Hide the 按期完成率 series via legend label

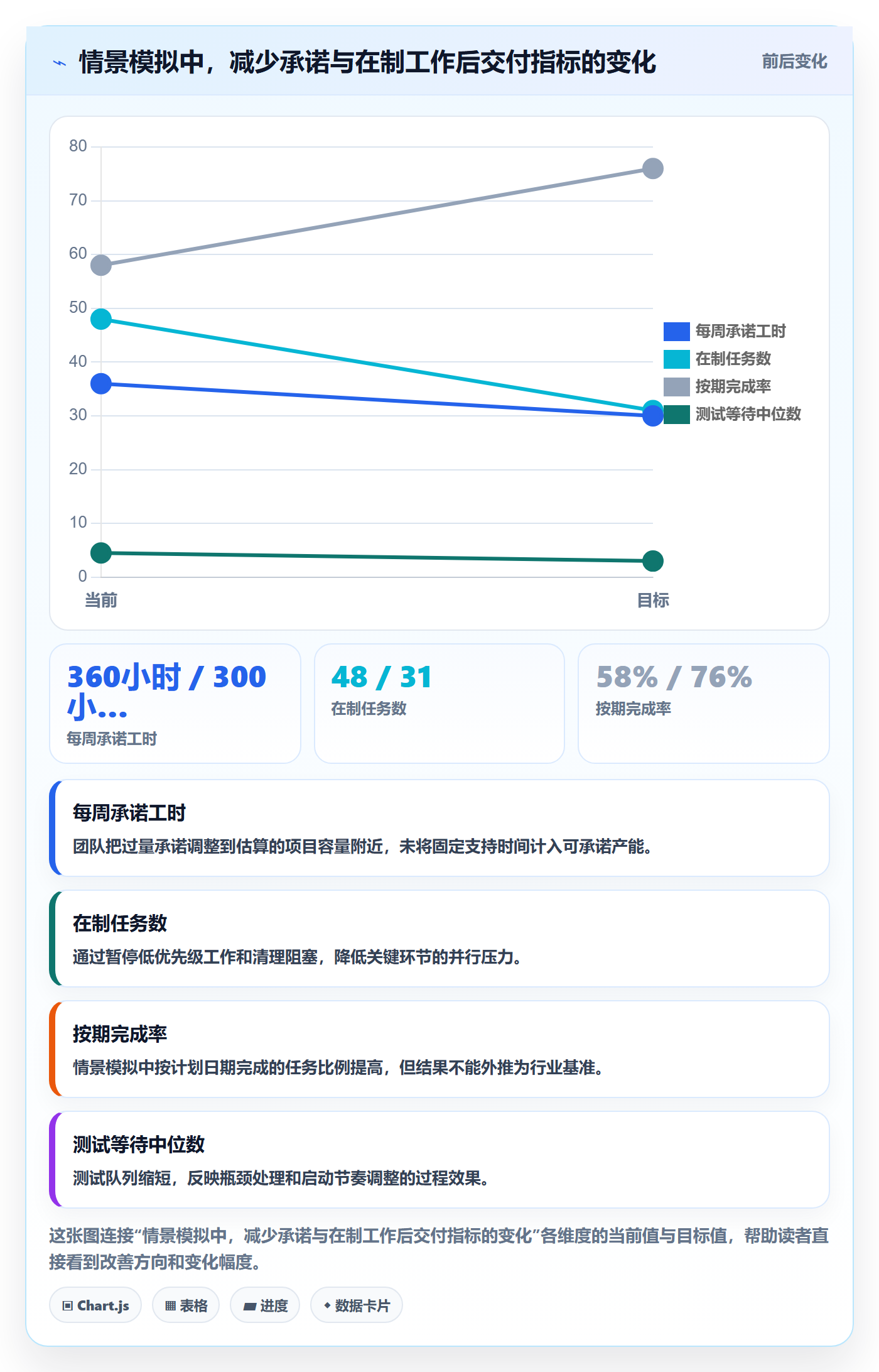[733, 386]
